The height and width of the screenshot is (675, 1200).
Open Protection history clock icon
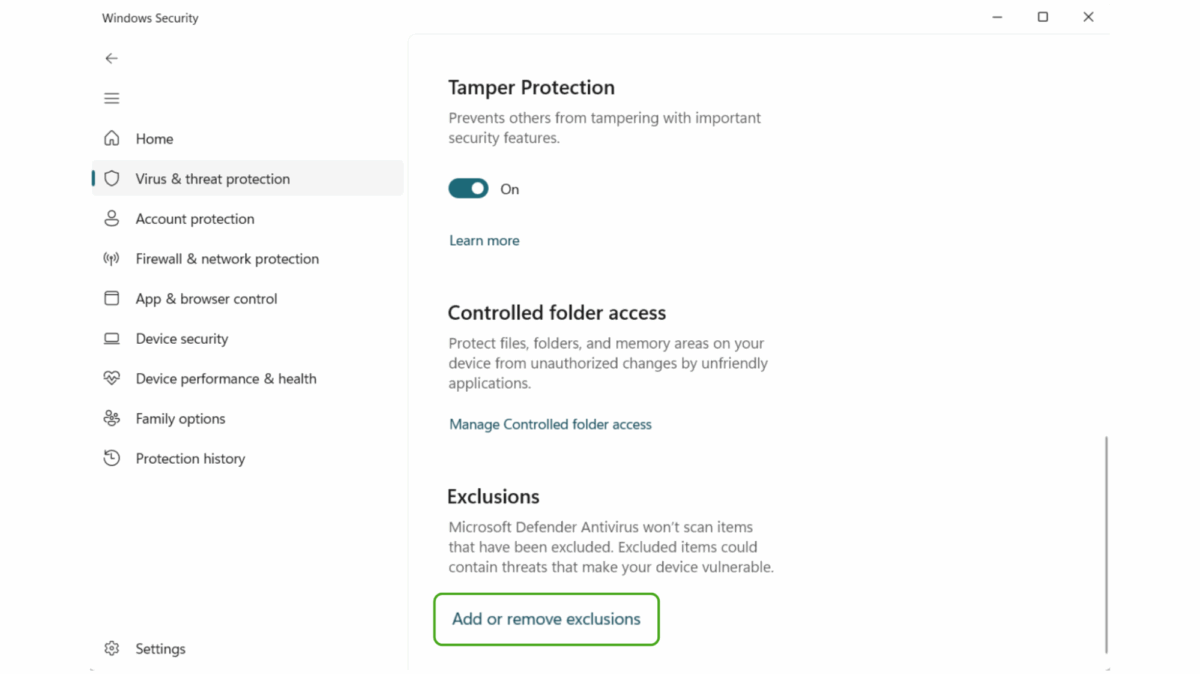[112, 458]
